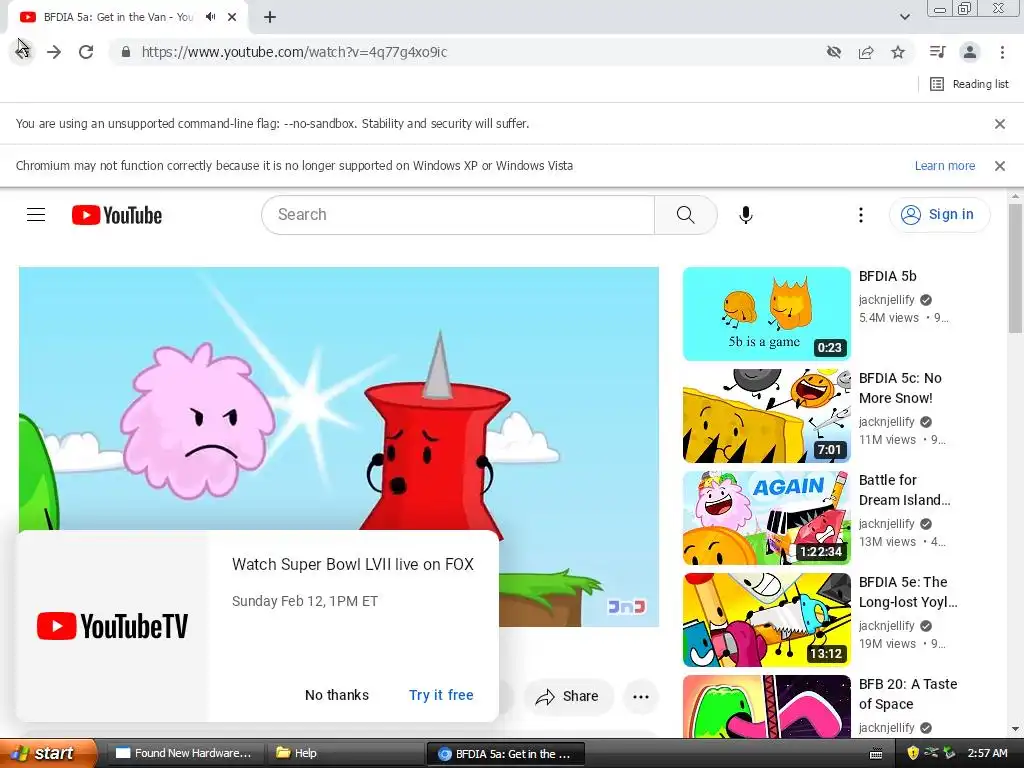Open YouTube hamburger guide menu
Viewport: 1024px width, 768px height.
(x=36, y=214)
